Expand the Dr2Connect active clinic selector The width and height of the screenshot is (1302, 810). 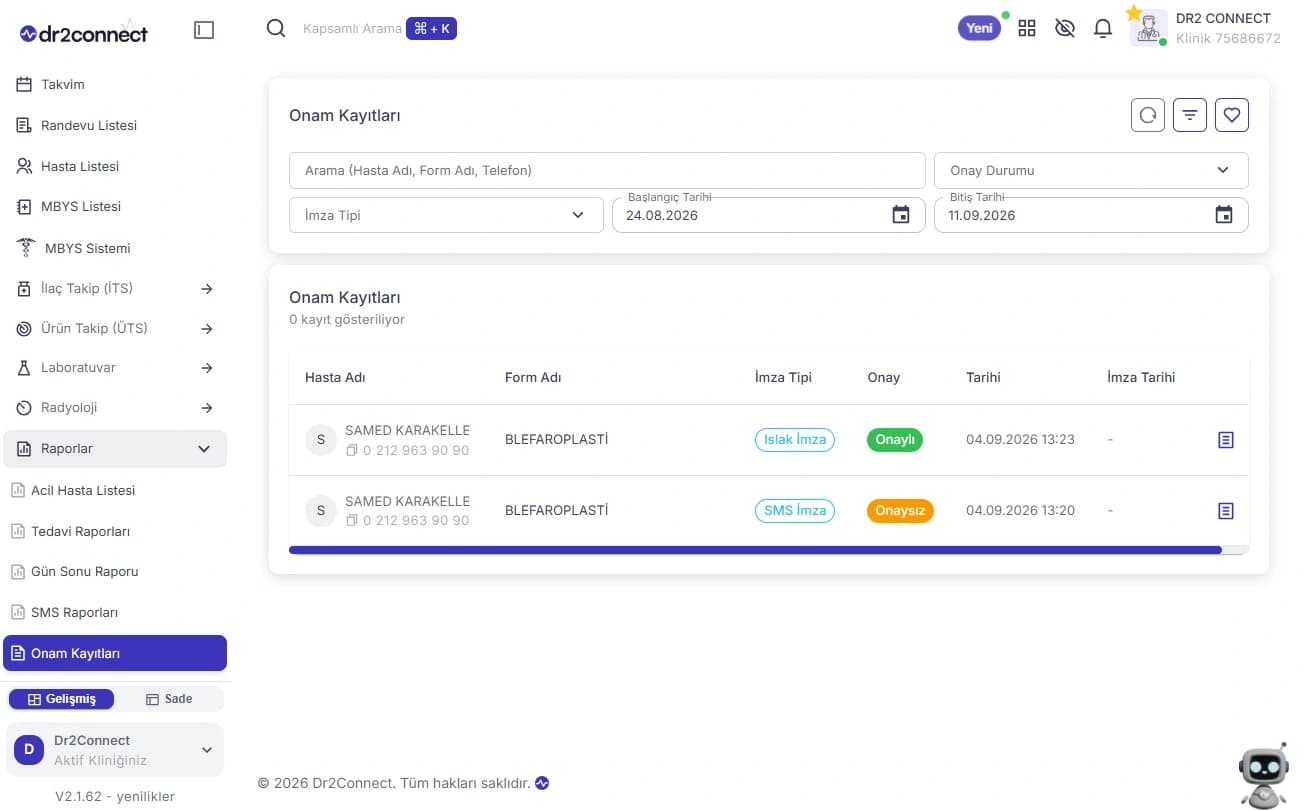coord(115,750)
